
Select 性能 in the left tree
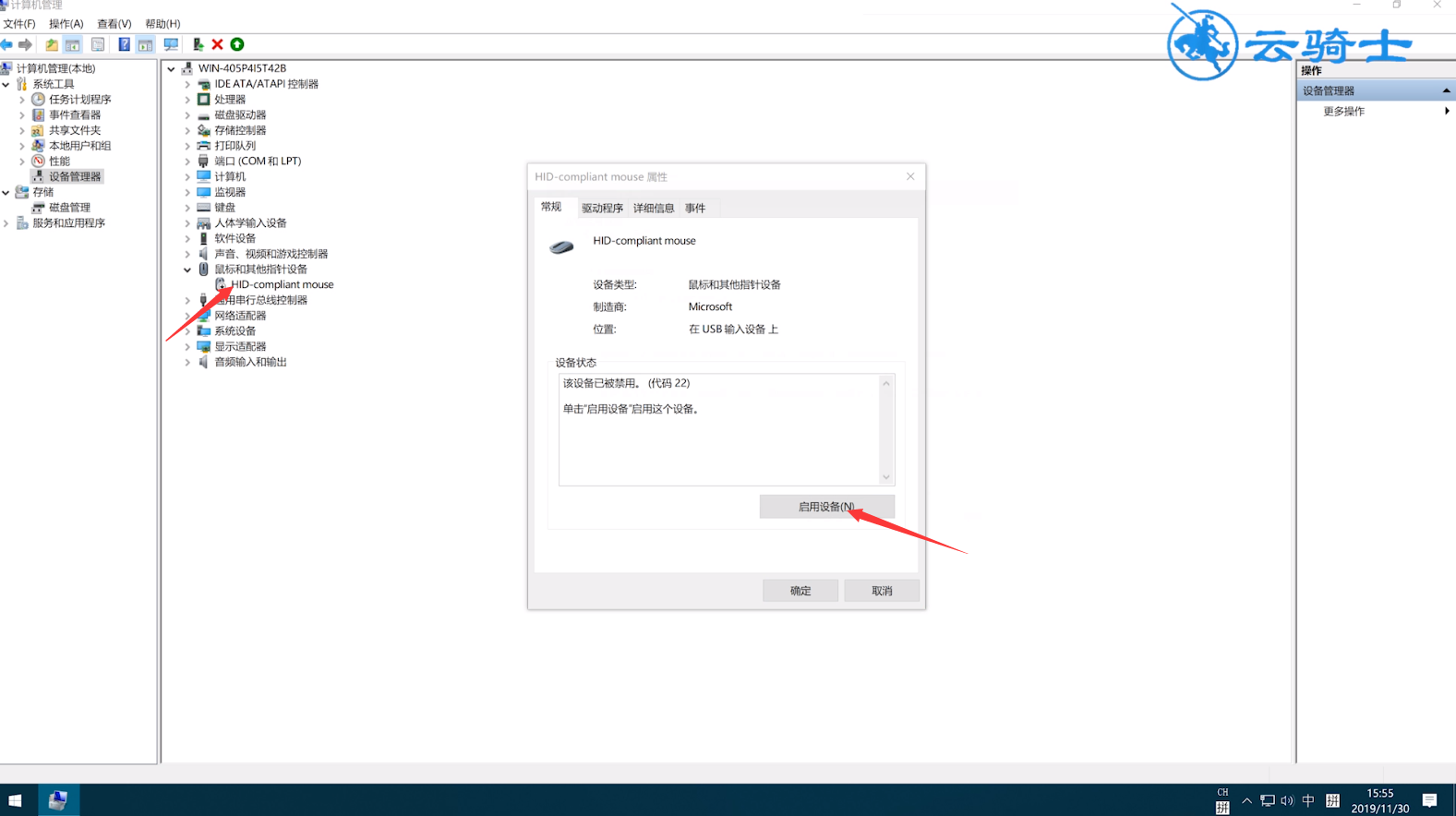(59, 162)
